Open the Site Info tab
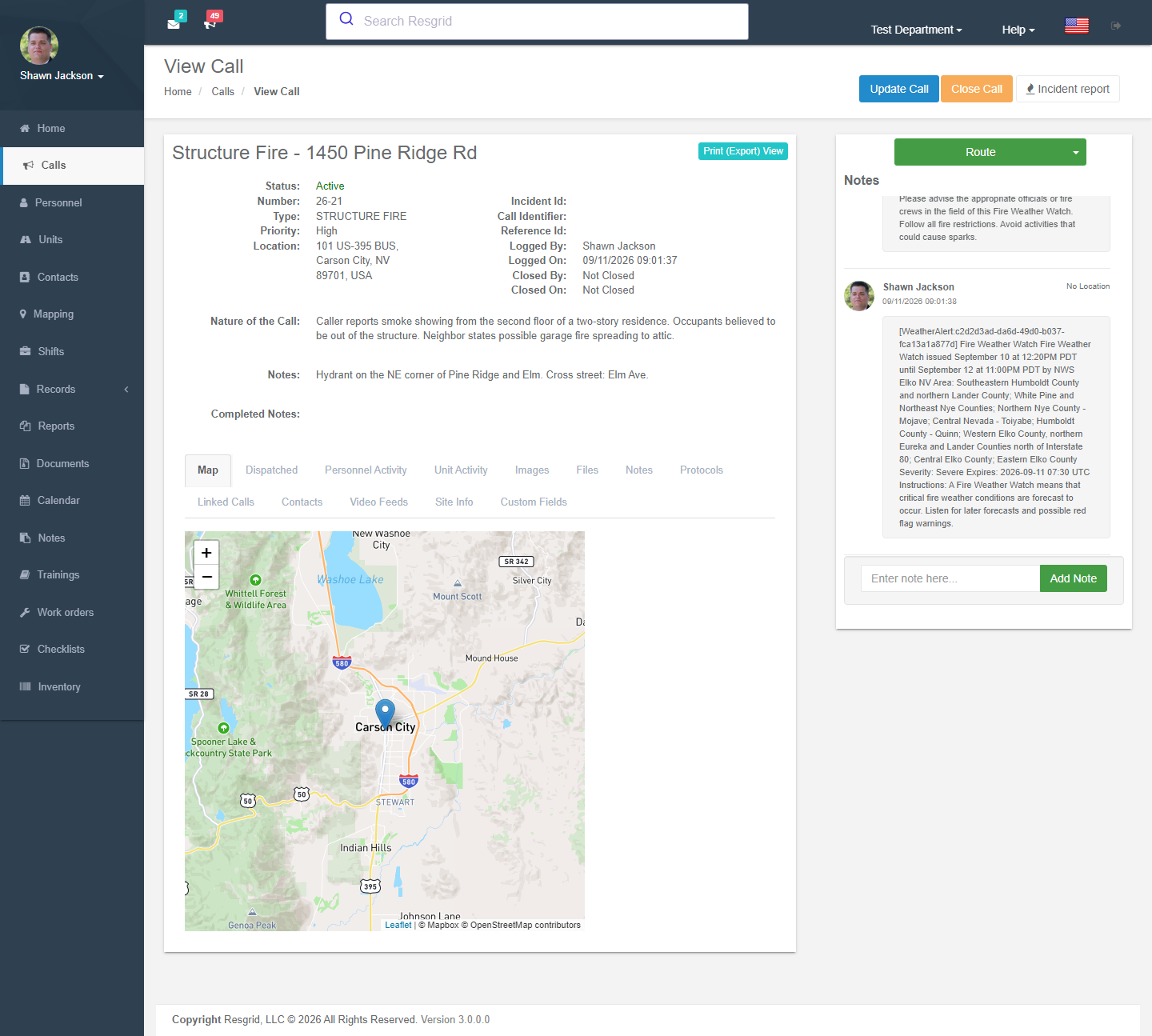Screen dimensions: 1152x1036 pyautogui.click(x=454, y=502)
